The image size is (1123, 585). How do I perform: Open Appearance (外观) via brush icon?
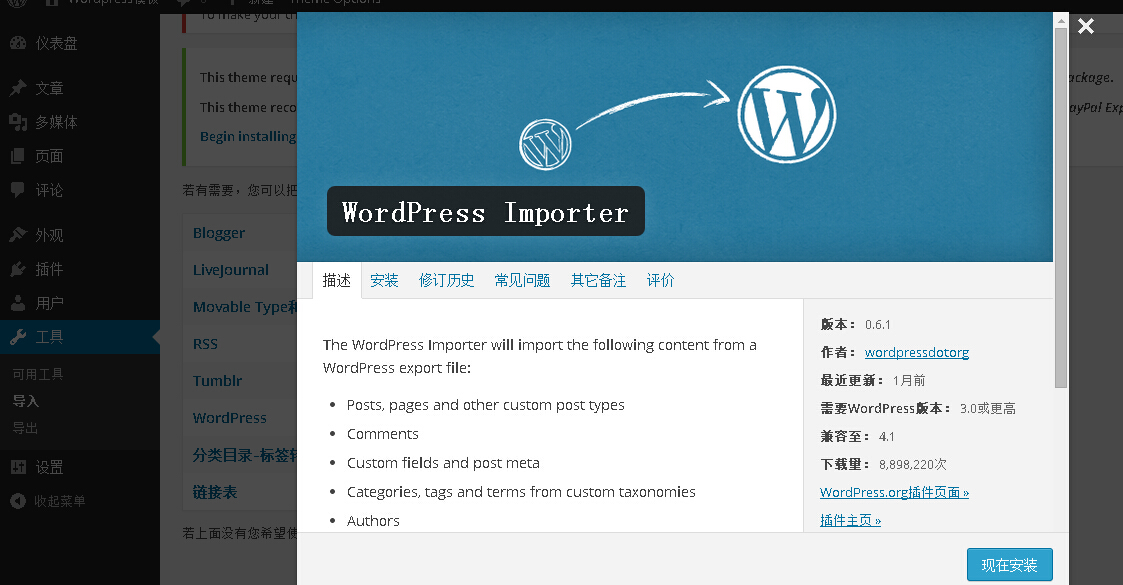[x=18, y=235]
